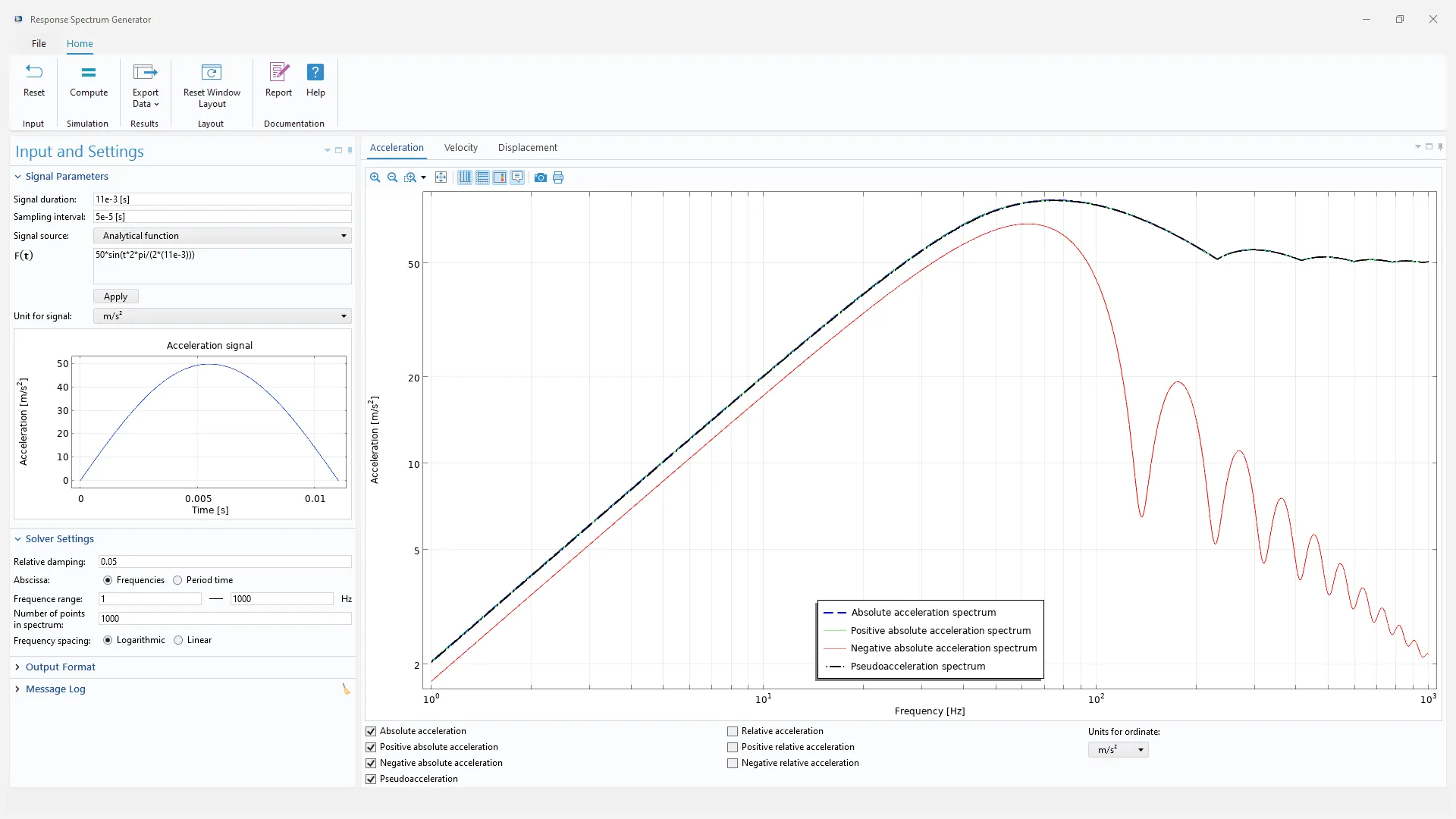Open the File menu
This screenshot has width=1456, height=819.
(x=39, y=44)
